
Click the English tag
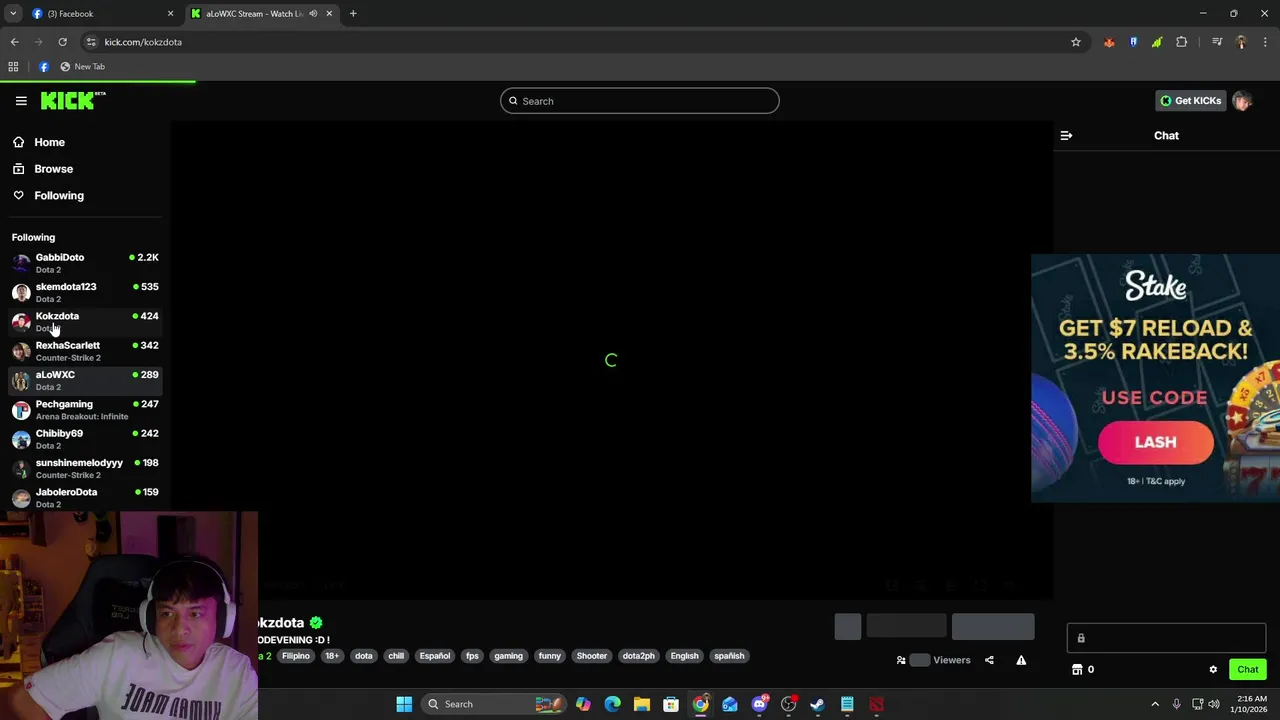click(x=684, y=656)
